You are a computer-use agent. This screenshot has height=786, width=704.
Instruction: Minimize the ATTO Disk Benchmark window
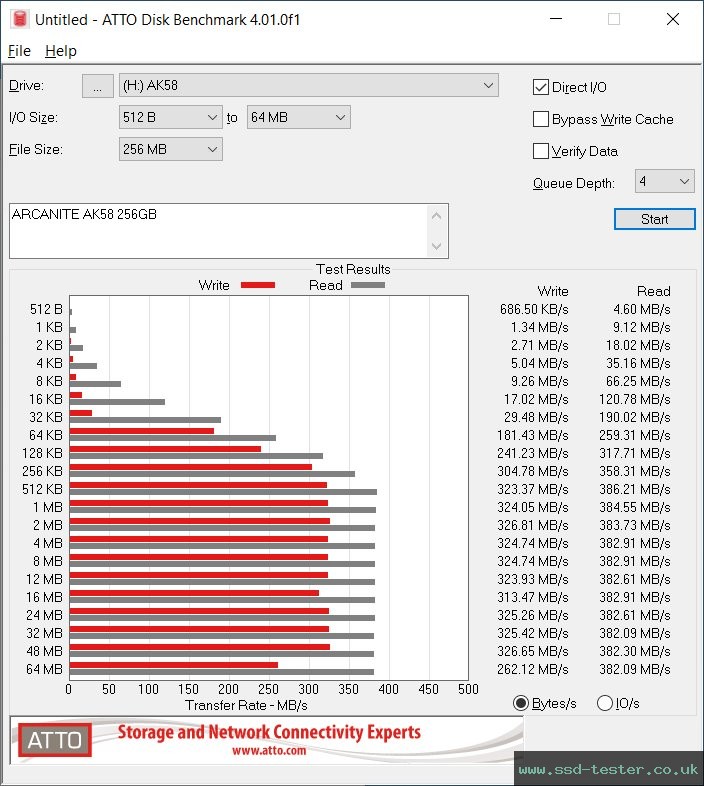pyautogui.click(x=556, y=19)
